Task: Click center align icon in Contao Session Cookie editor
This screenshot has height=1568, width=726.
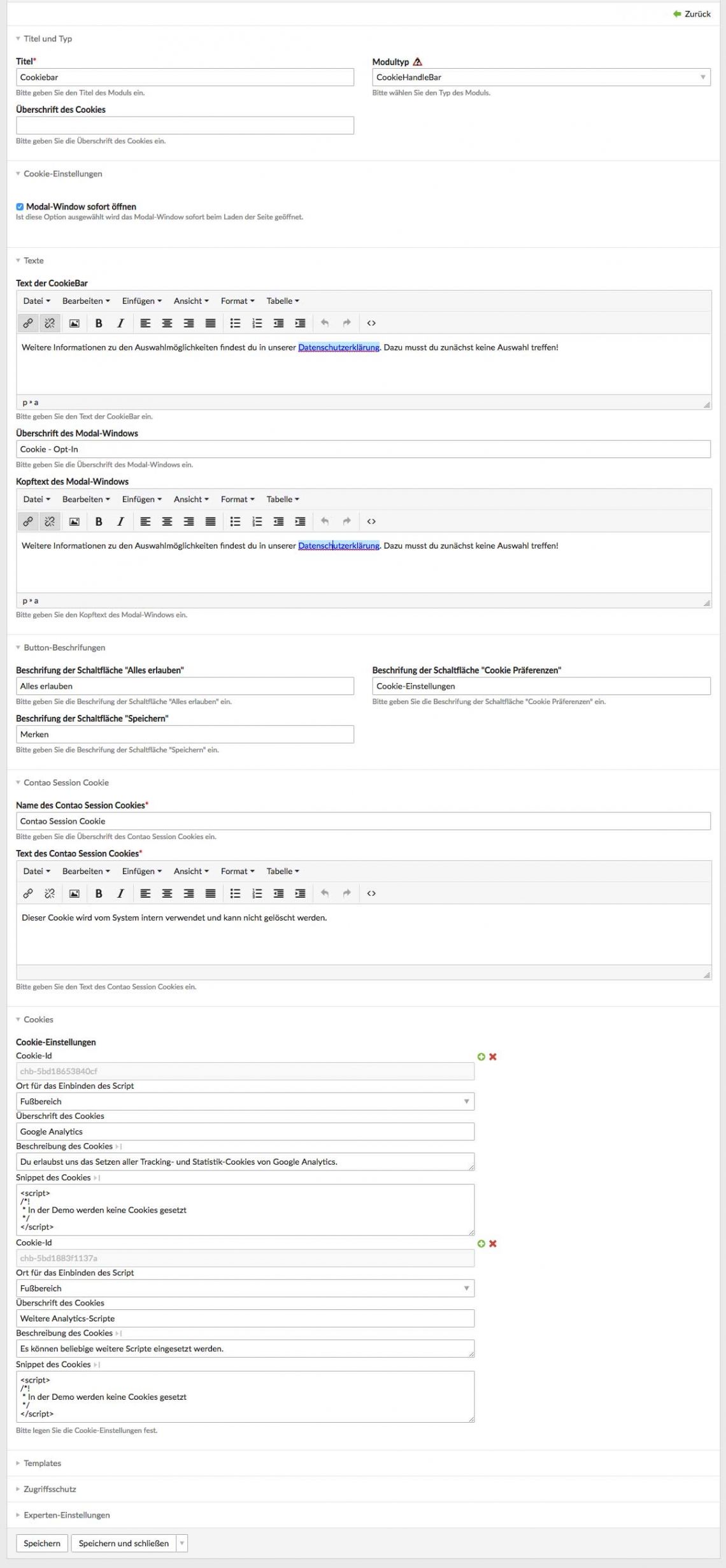Action: tap(167, 893)
